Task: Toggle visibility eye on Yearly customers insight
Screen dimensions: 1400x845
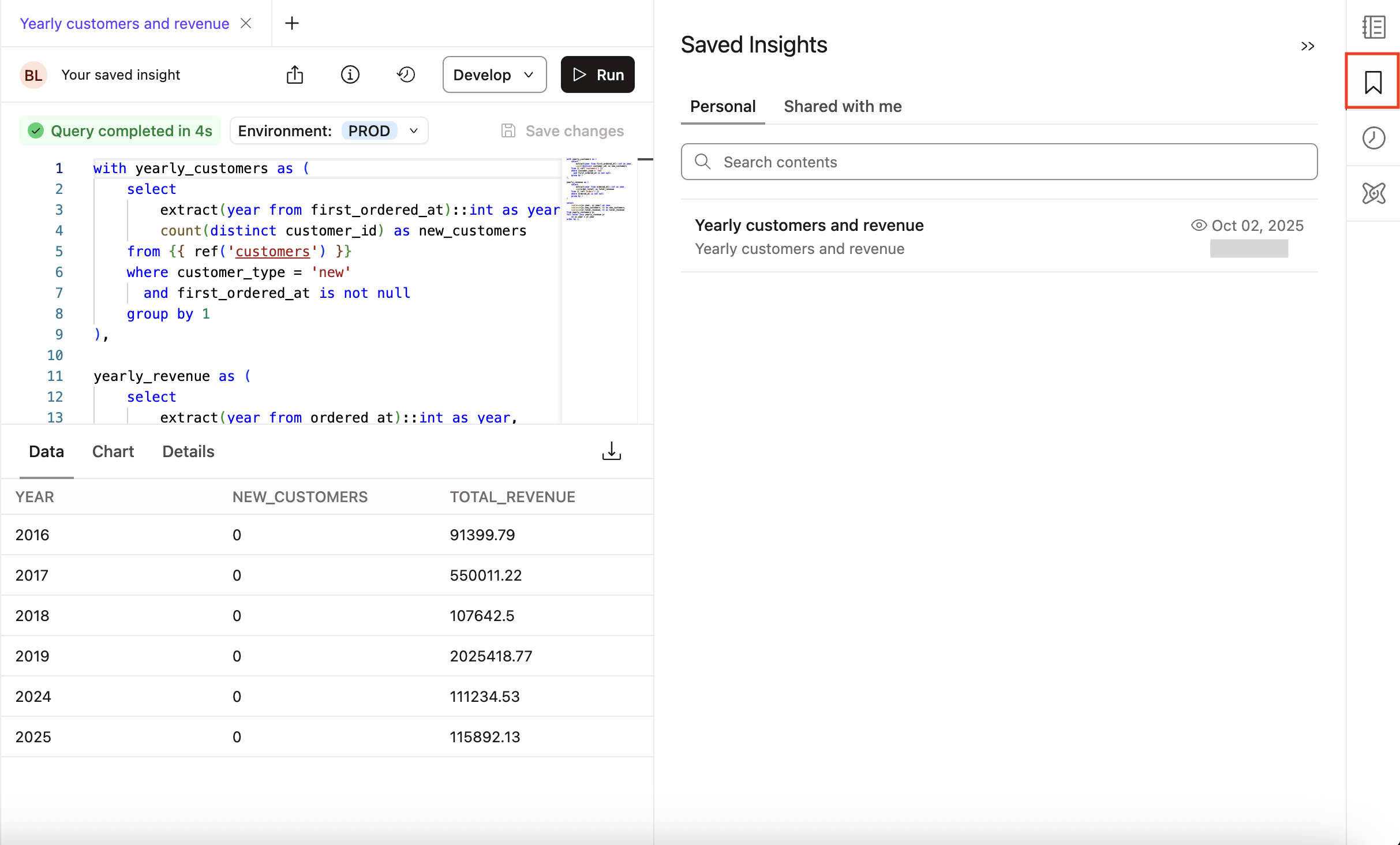Action: 1199,225
